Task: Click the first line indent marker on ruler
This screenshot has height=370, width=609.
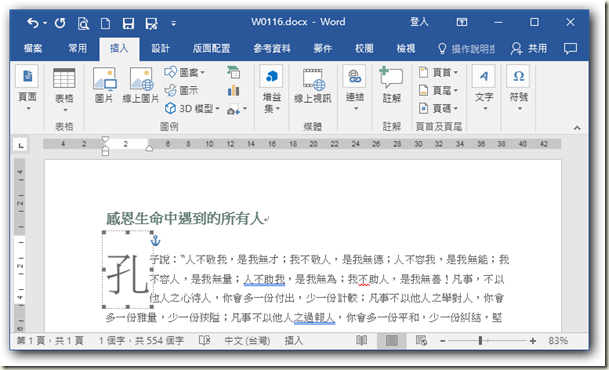Action: 105,139
